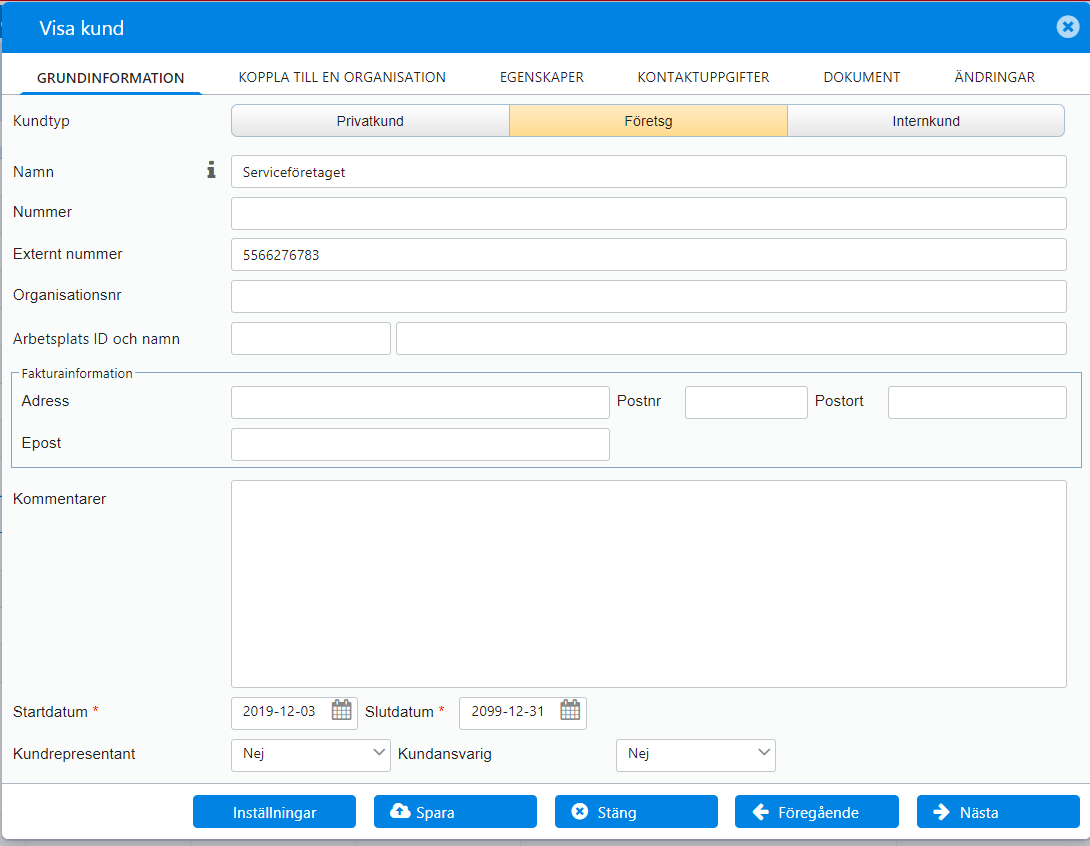Image resolution: width=1090 pixels, height=846 pixels.
Task: Focus the Nummer input field
Action: point(649,213)
